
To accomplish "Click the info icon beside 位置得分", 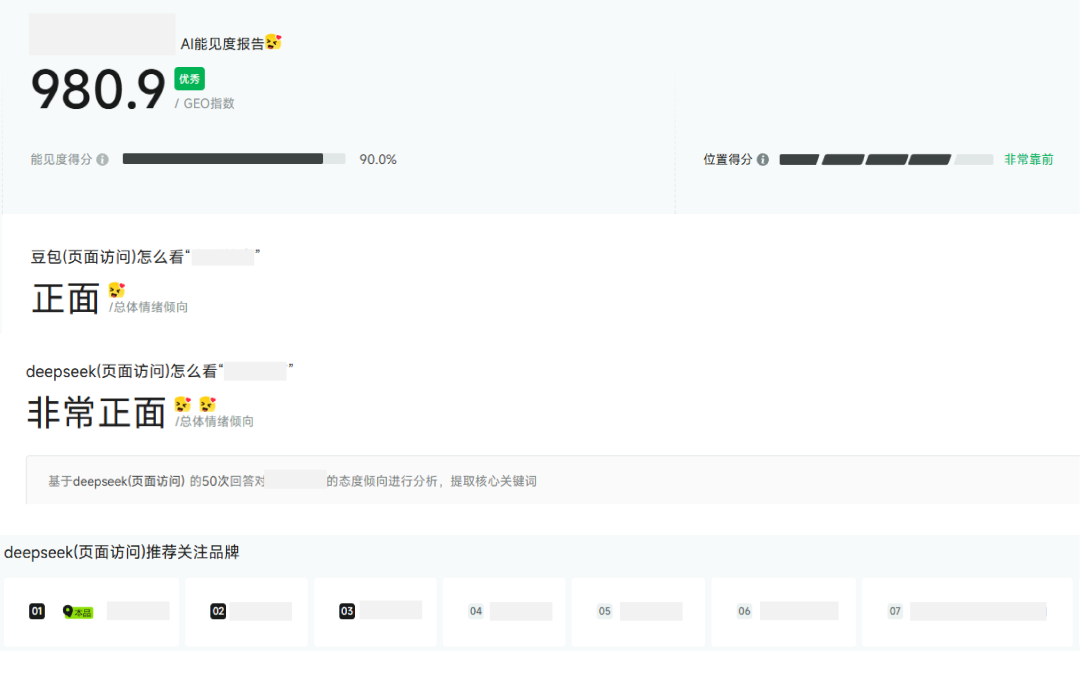I will tap(762, 160).
